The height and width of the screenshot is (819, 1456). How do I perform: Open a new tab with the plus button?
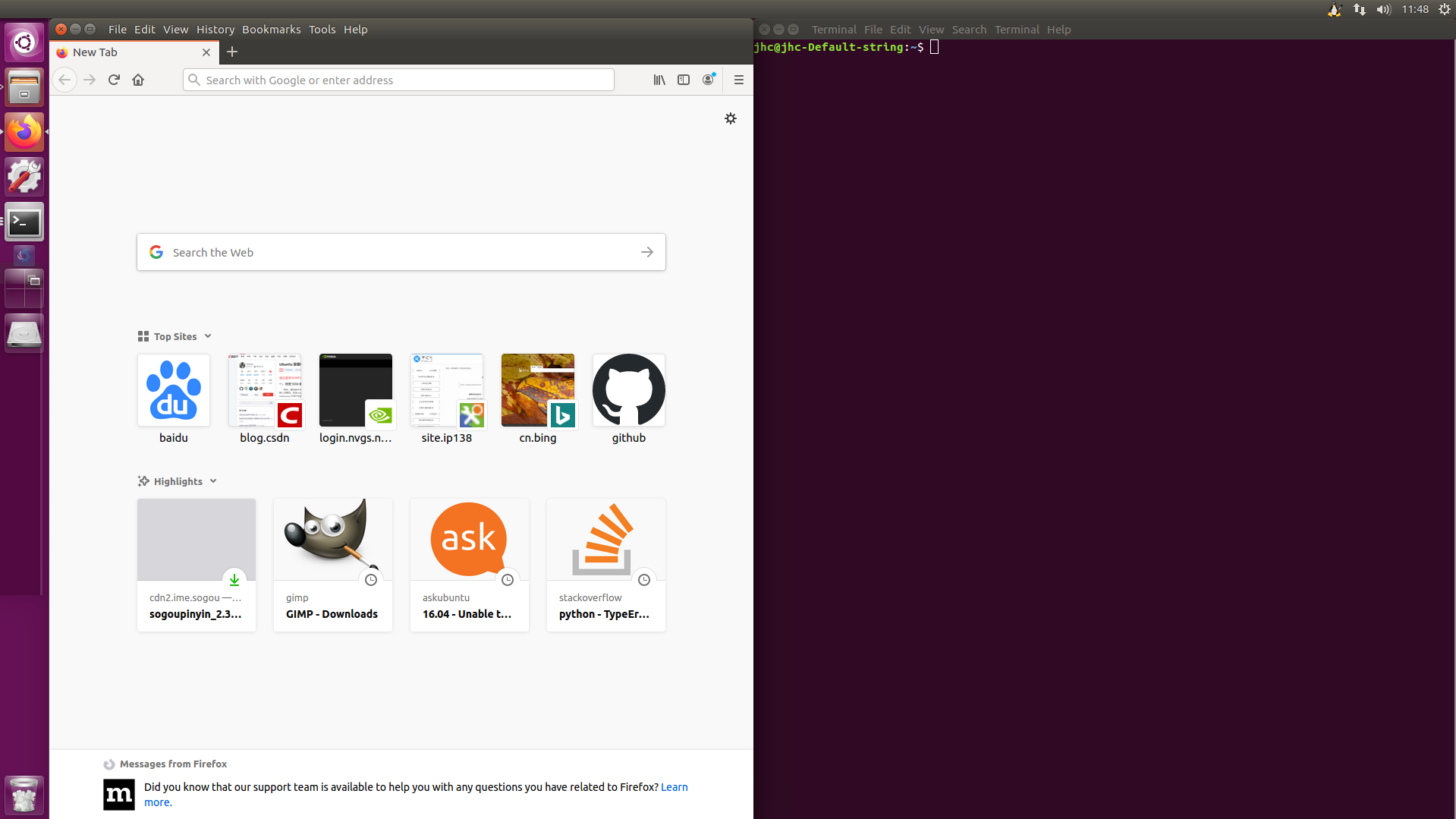[232, 52]
